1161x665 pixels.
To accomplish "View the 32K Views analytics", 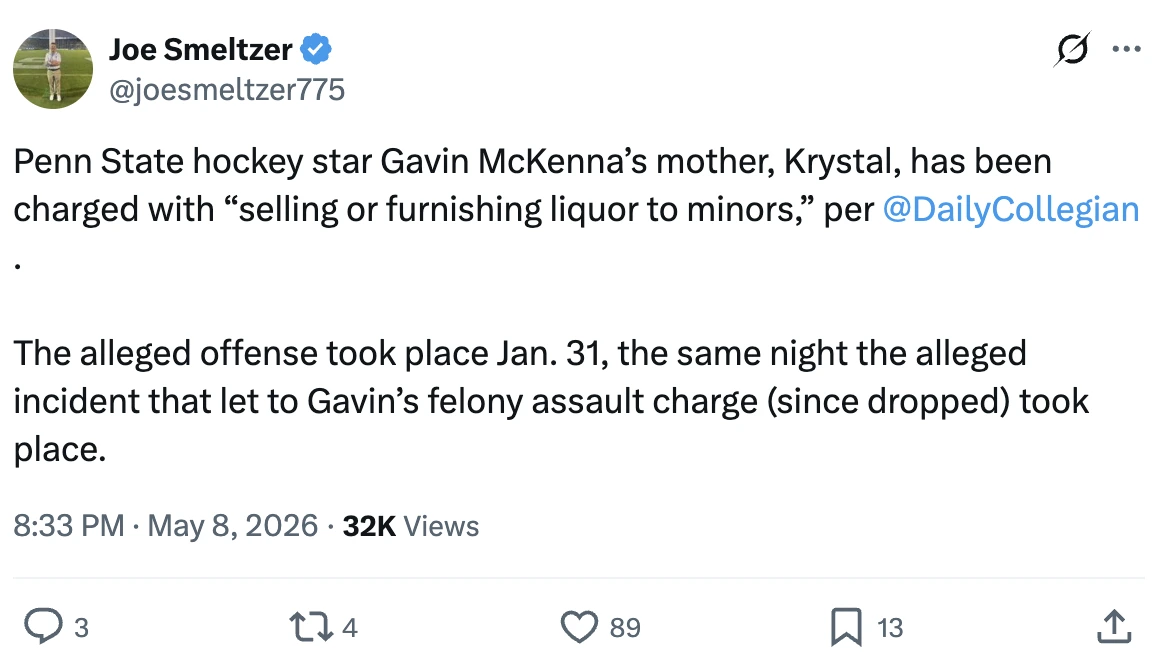I will pyautogui.click(x=411, y=526).
